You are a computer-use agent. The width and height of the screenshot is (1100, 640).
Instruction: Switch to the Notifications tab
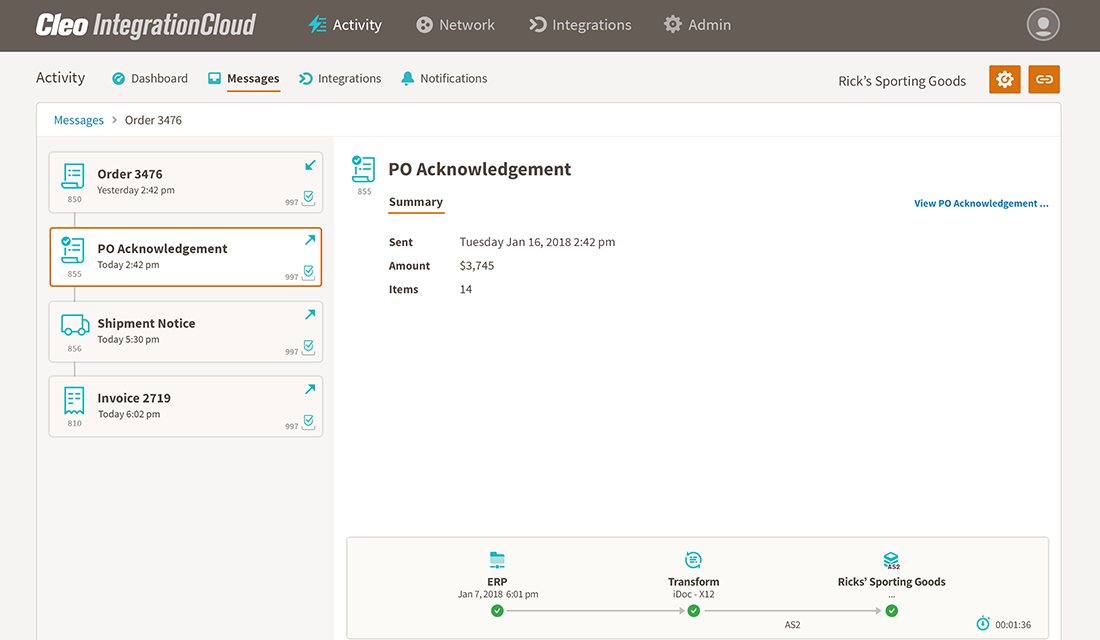tap(444, 79)
